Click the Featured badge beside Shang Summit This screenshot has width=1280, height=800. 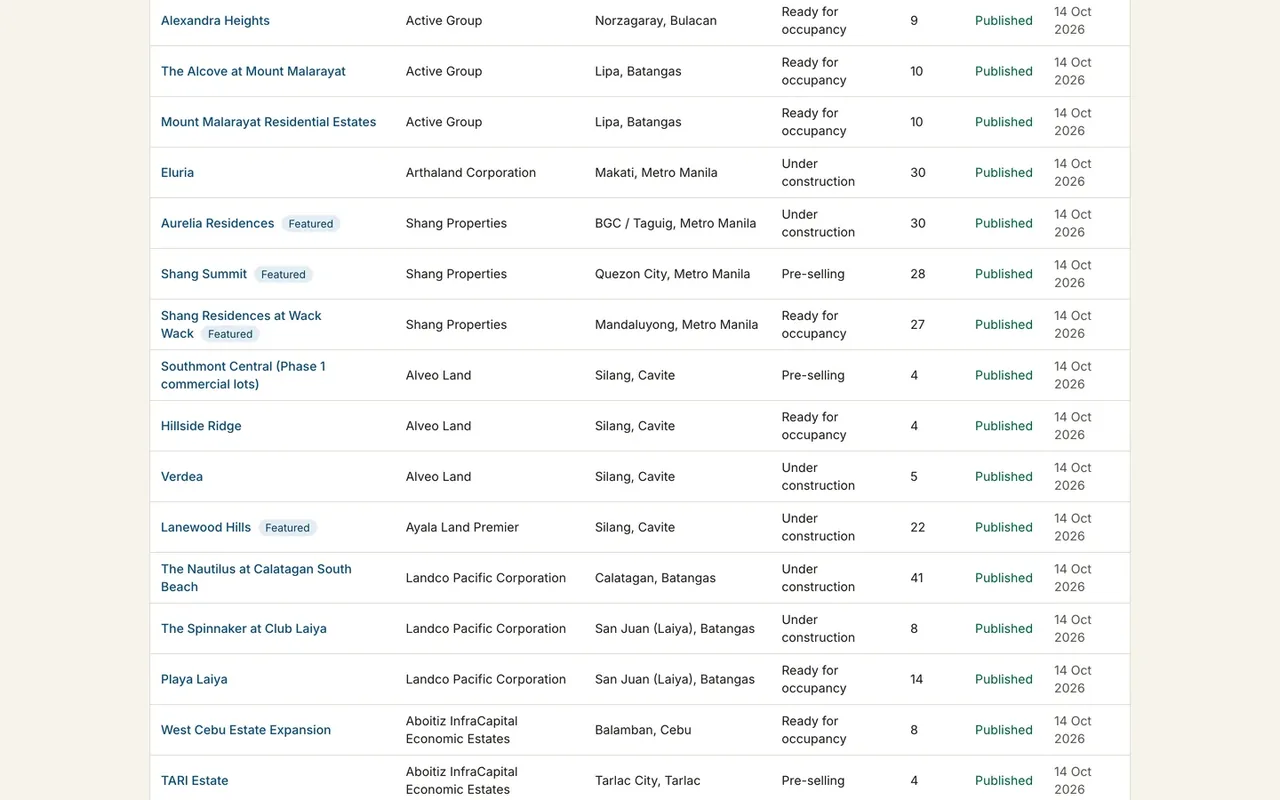tap(284, 274)
